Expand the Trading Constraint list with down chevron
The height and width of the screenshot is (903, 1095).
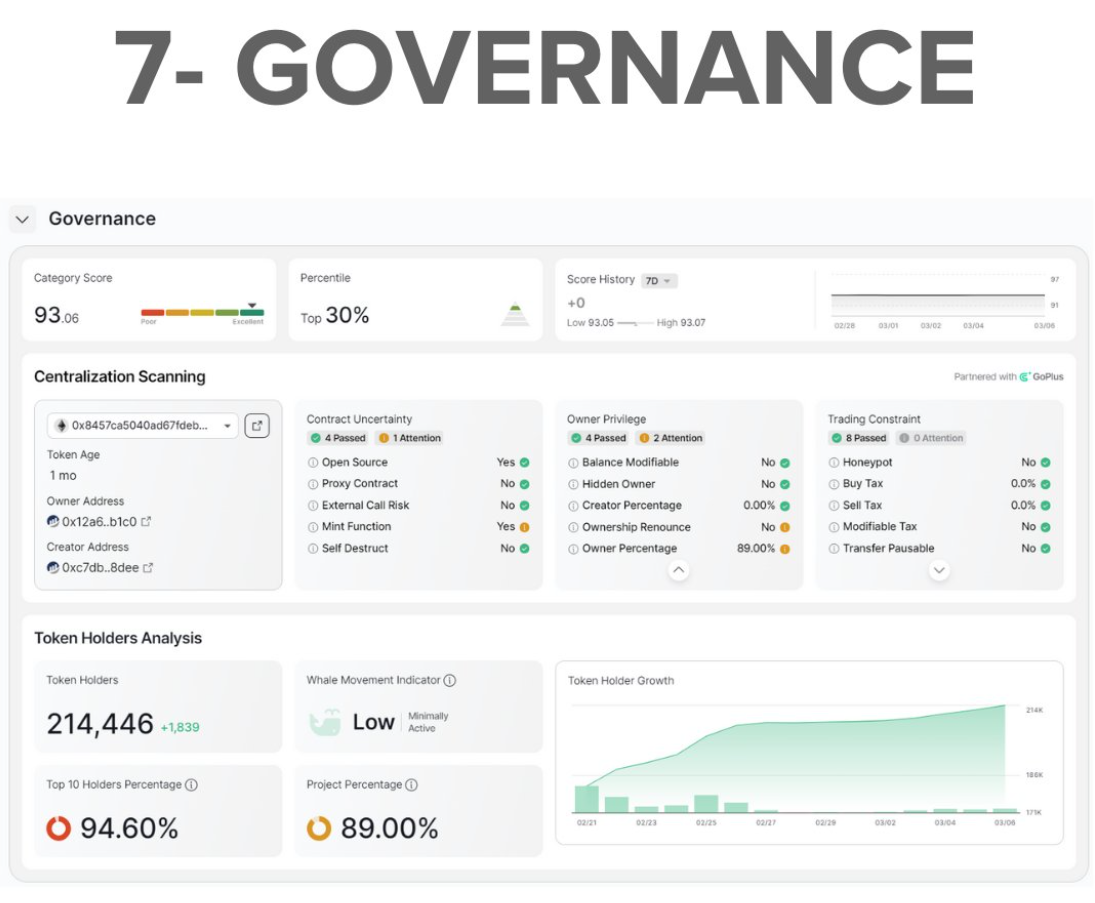tap(939, 570)
